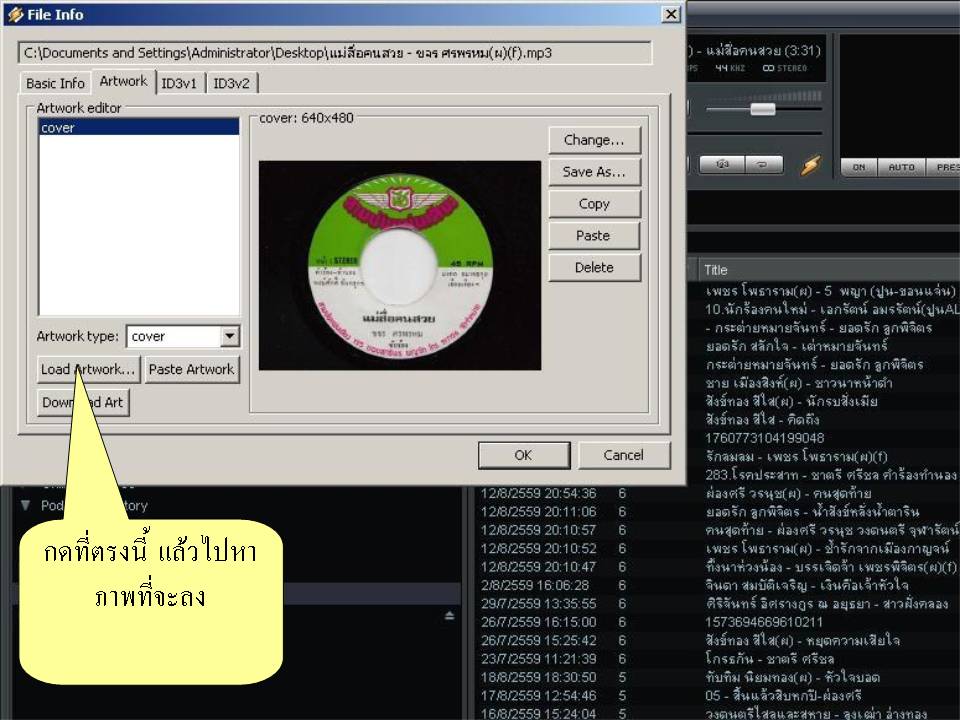Click the date cell '23/7/2559 11:21:39'
The width and height of the screenshot is (960, 720).
pyautogui.click(x=538, y=658)
